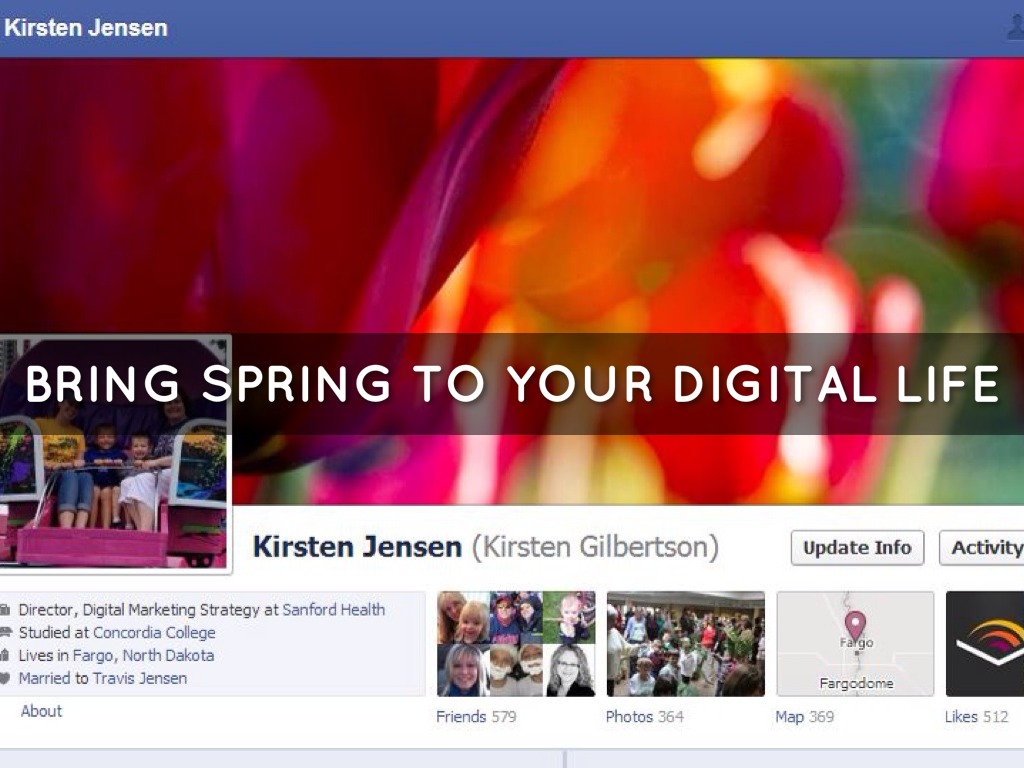Click the graduation education icon

[5, 633]
